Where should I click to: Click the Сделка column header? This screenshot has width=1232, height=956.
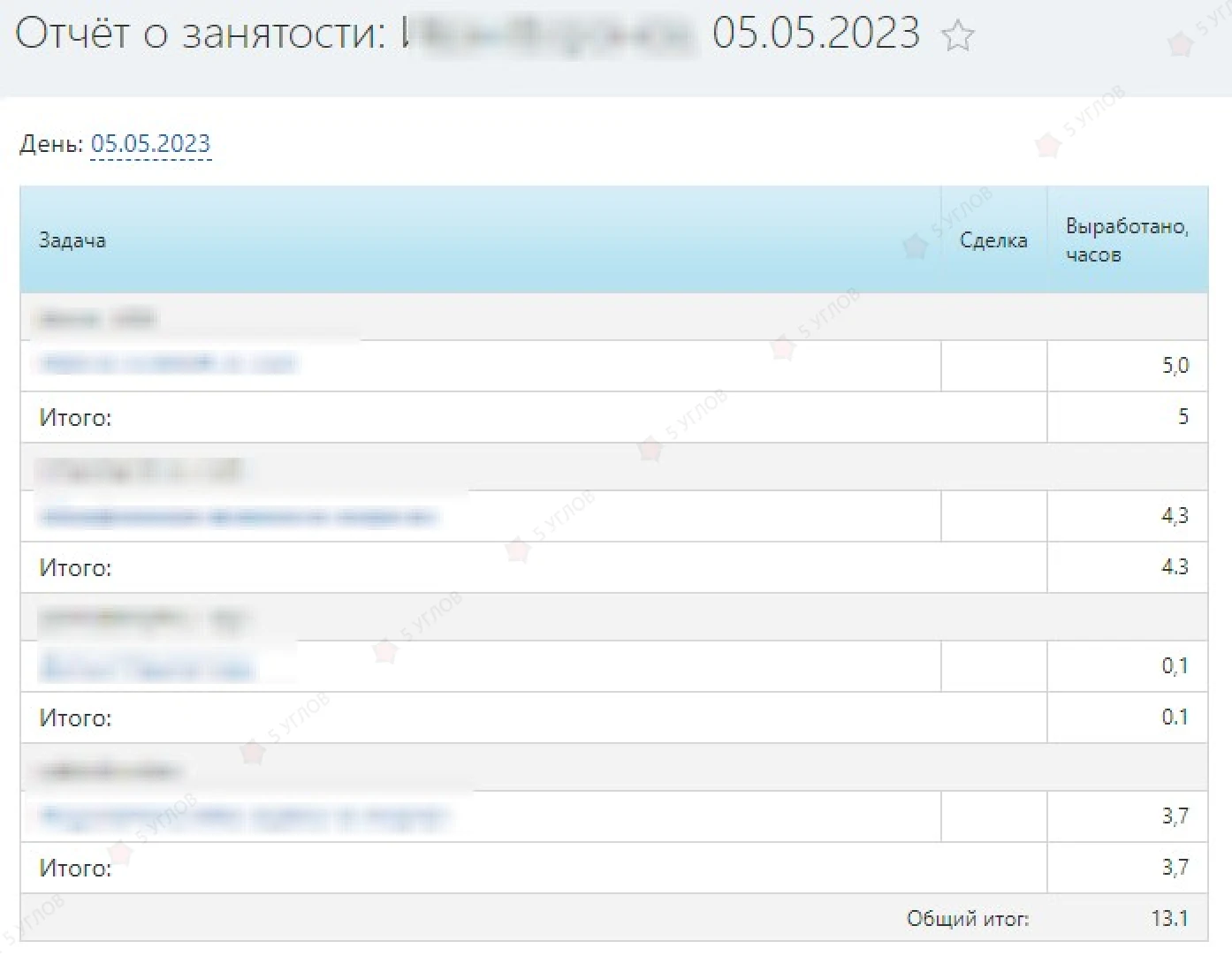[x=993, y=240]
